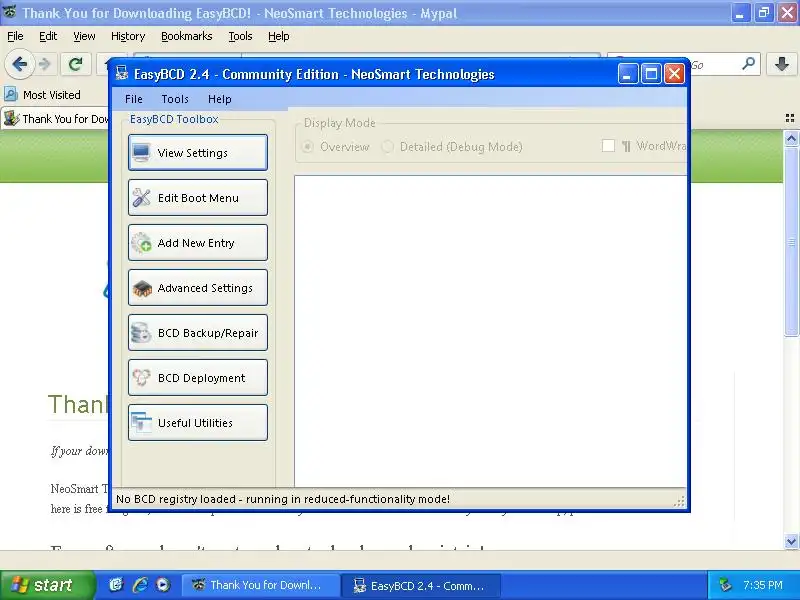Viewport: 800px width, 600px height.
Task: Click the status bar grip in EasyBCD
Action: coord(679,502)
